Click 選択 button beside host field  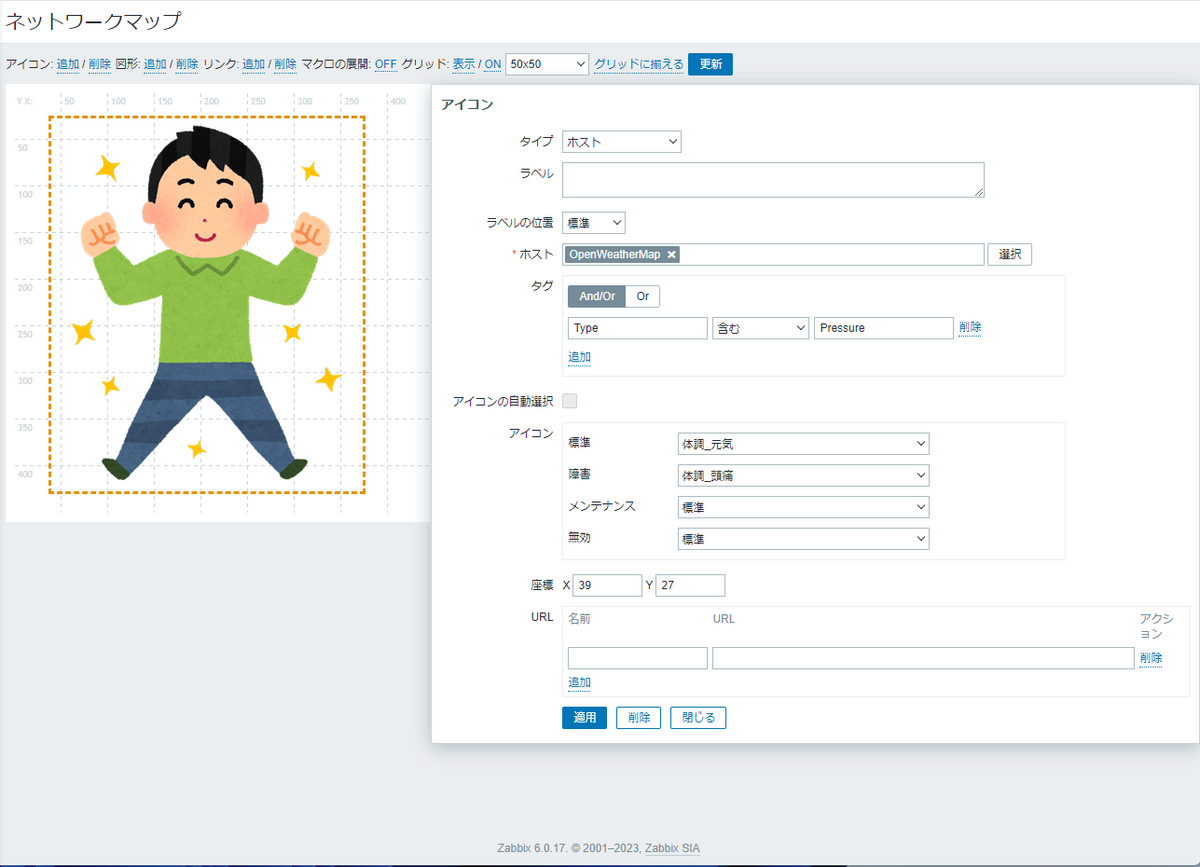click(x=1010, y=255)
